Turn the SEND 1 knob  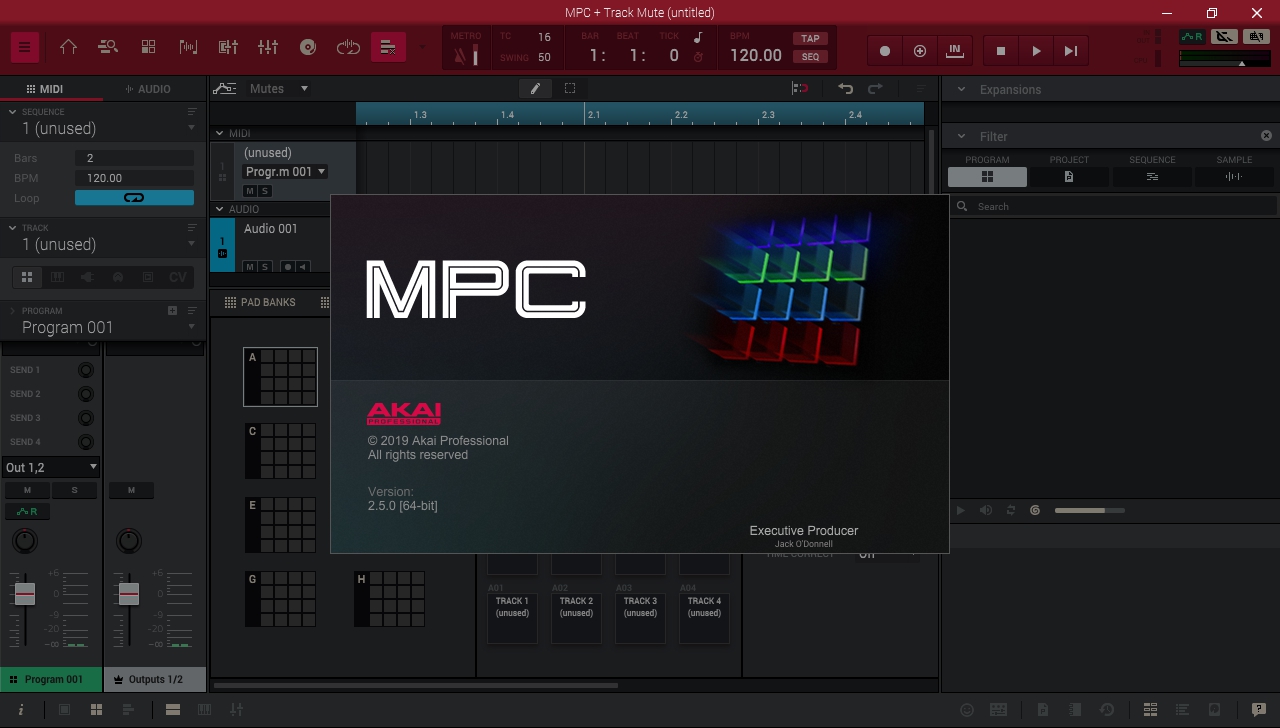coord(86,370)
